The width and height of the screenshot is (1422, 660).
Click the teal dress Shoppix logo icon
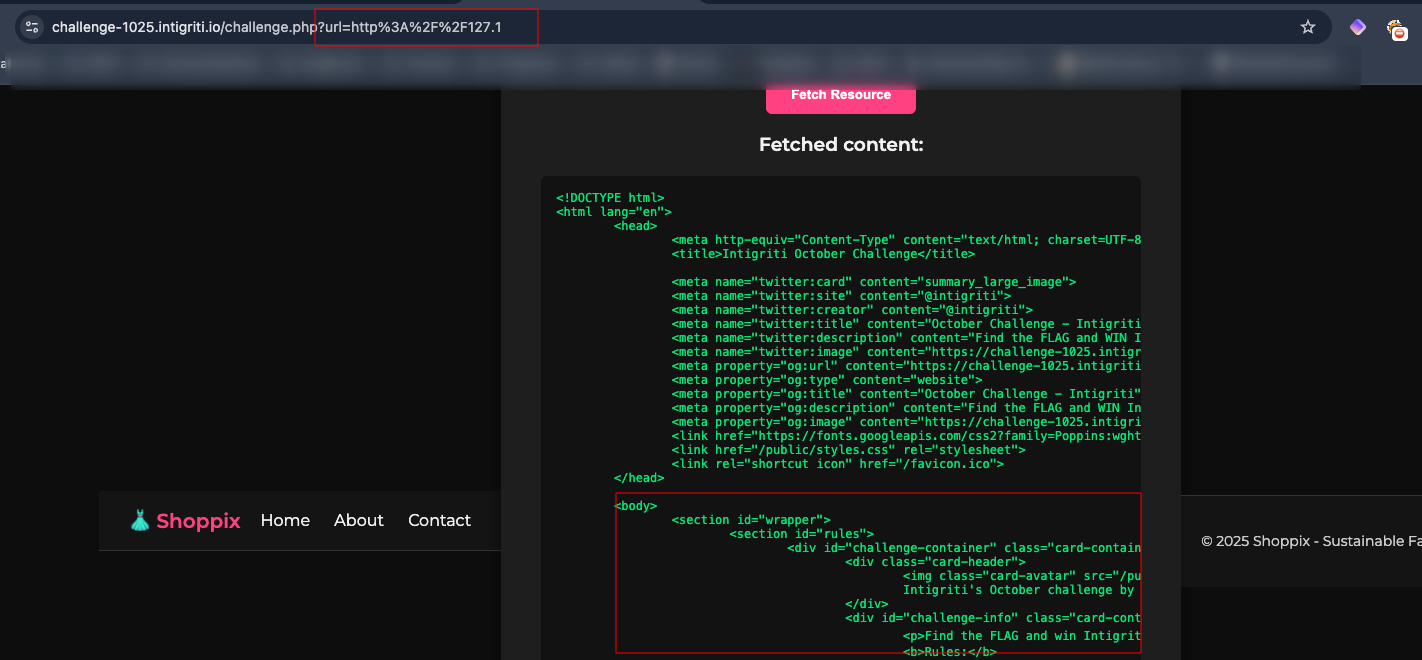140,520
